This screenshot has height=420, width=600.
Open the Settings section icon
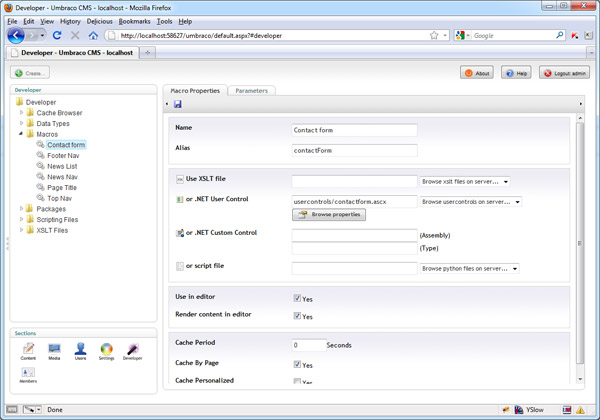coord(106,351)
